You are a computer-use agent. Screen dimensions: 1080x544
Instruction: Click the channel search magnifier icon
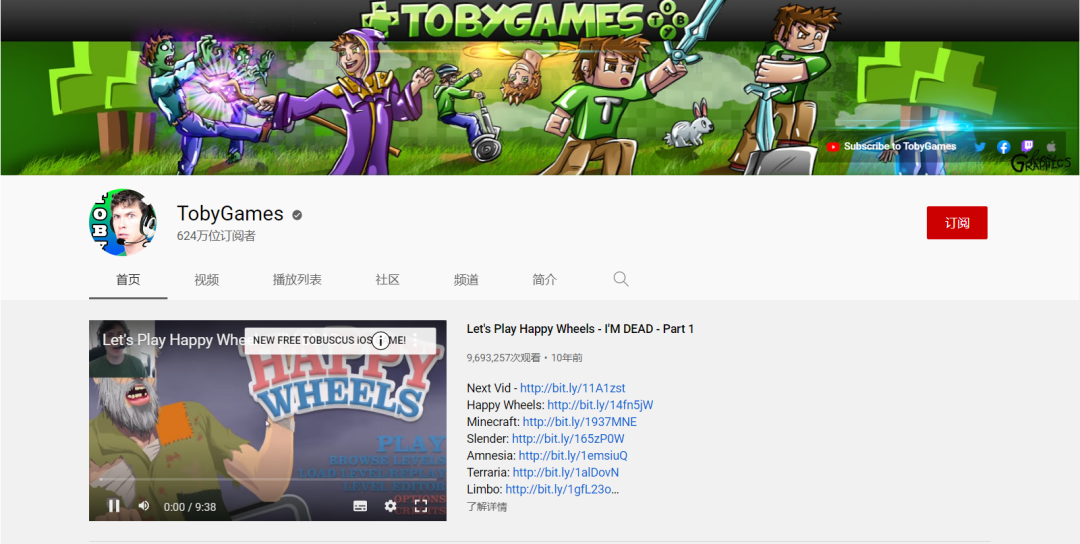coord(621,279)
